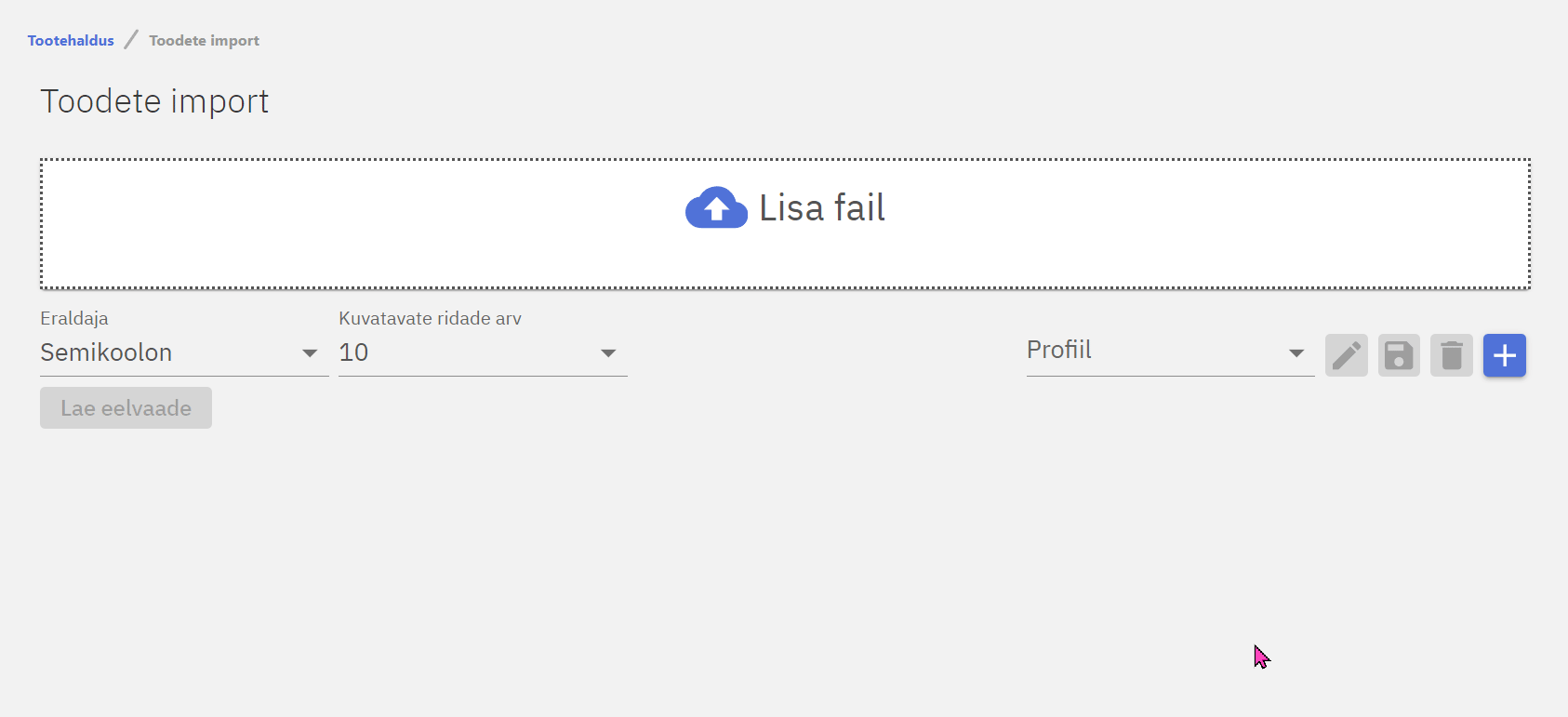Open the Eraldaja dropdown showing Semikoolon
Screen dimensions: 1568x717
167,353
